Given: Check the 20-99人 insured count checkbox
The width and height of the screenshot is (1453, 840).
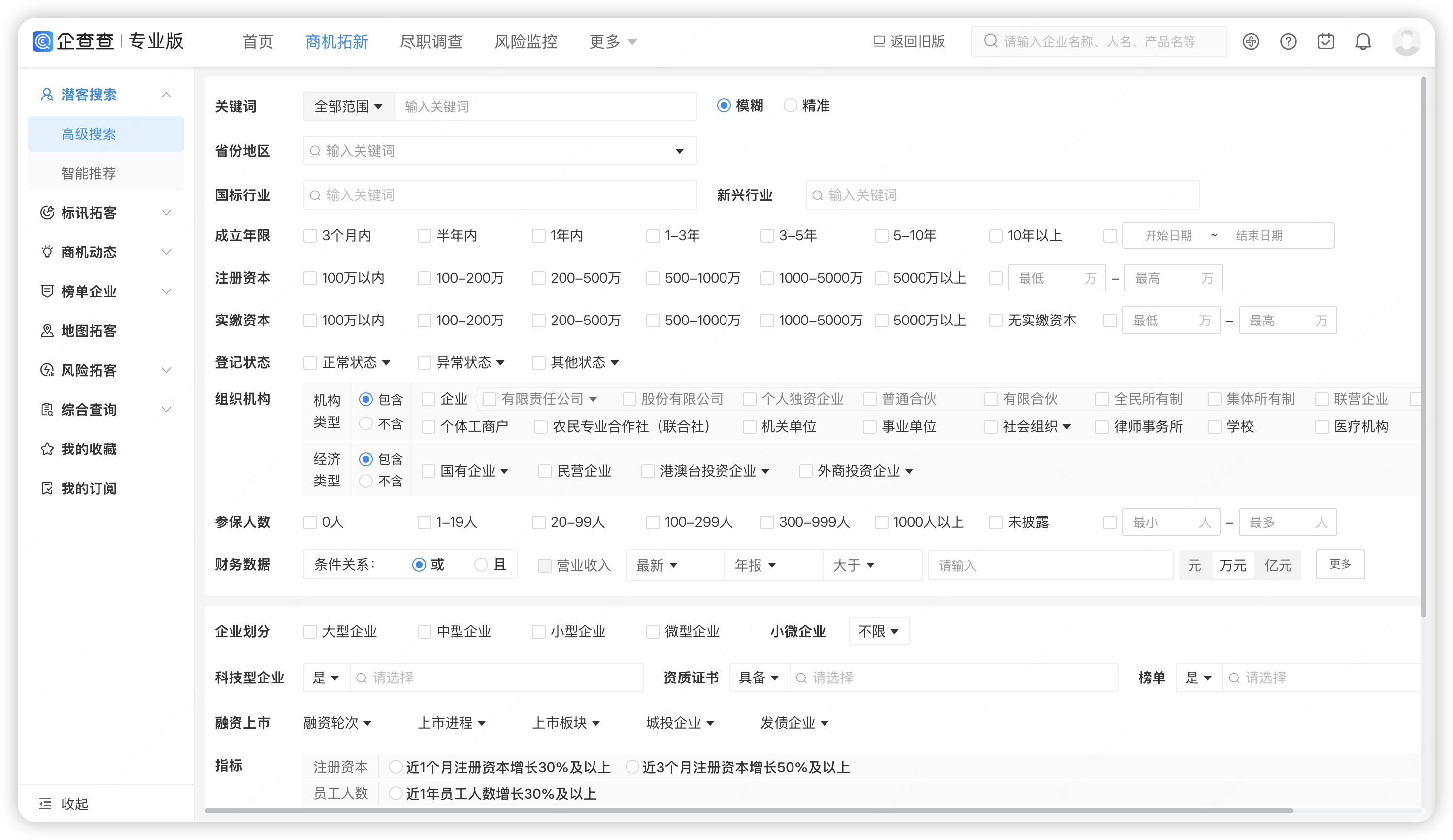Looking at the screenshot, I should 538,522.
